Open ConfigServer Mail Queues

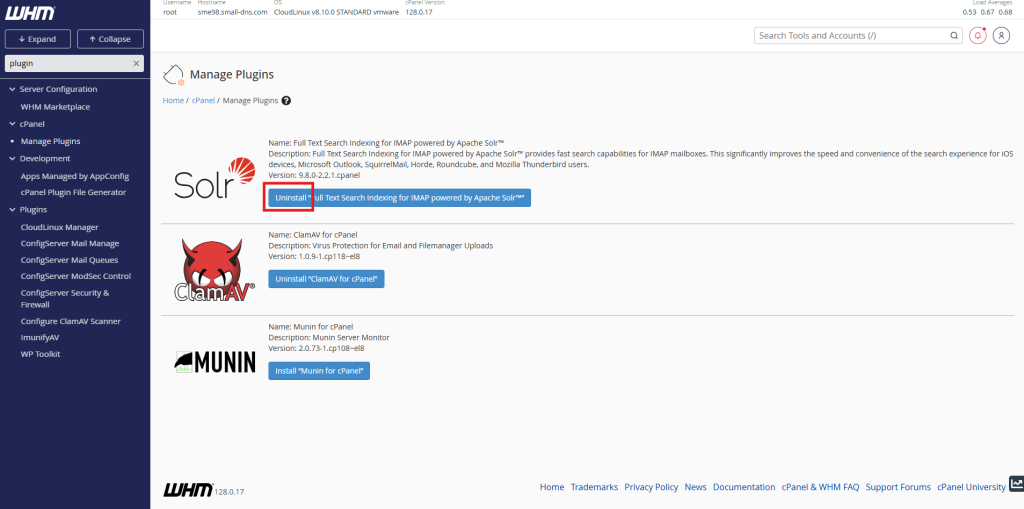pos(69,259)
